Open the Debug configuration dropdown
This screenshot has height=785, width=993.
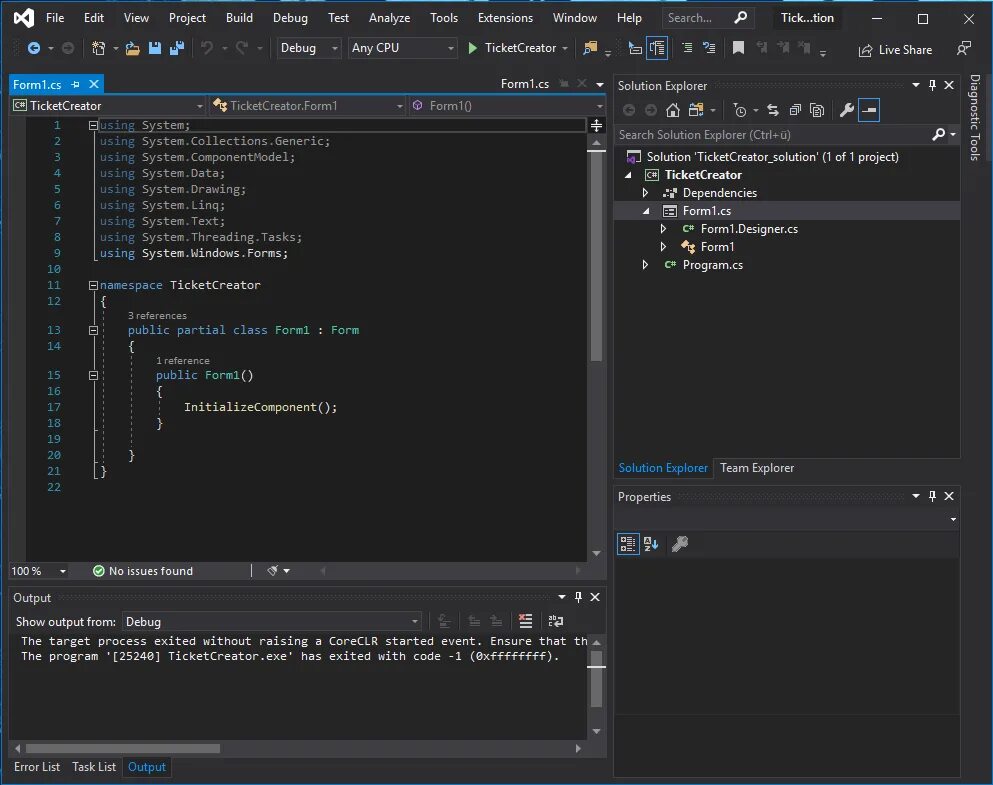click(309, 48)
